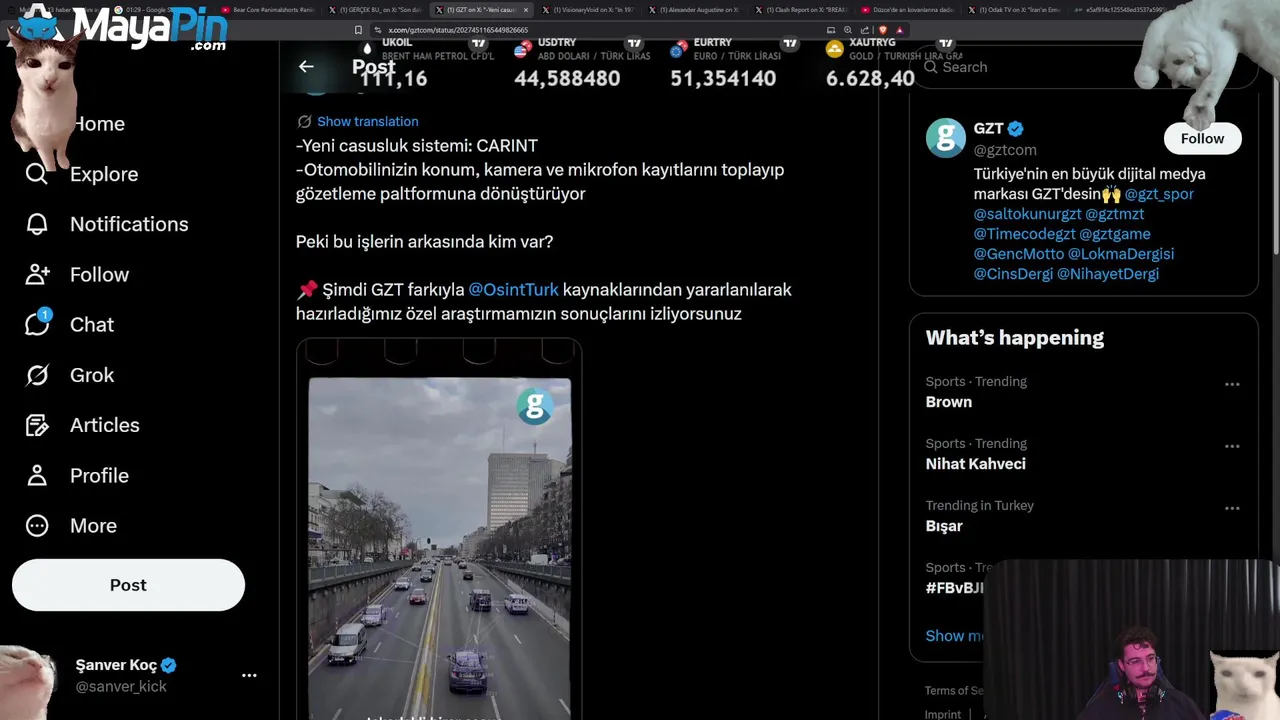Open more options for Bışar trend
This screenshot has width=1280, height=720.
click(x=1232, y=508)
